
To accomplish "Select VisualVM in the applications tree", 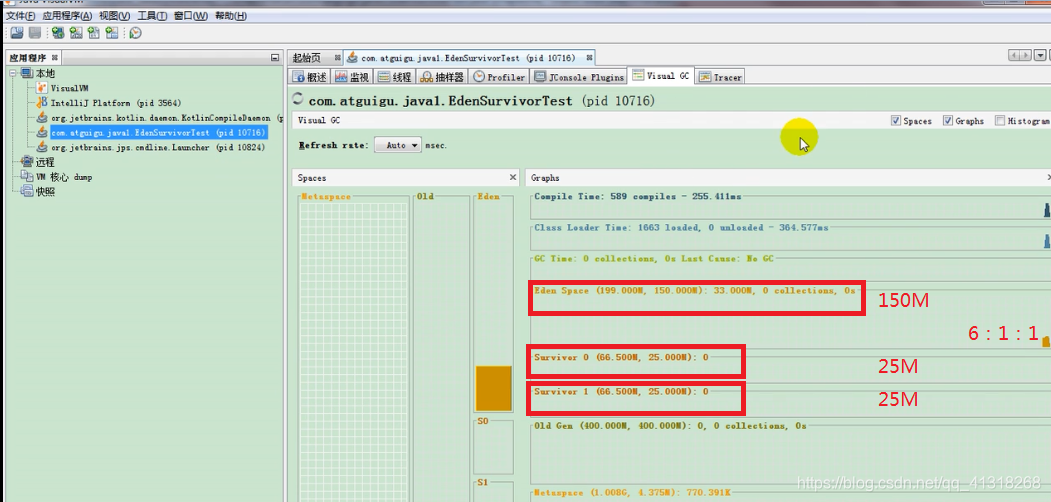I will click(x=70, y=88).
